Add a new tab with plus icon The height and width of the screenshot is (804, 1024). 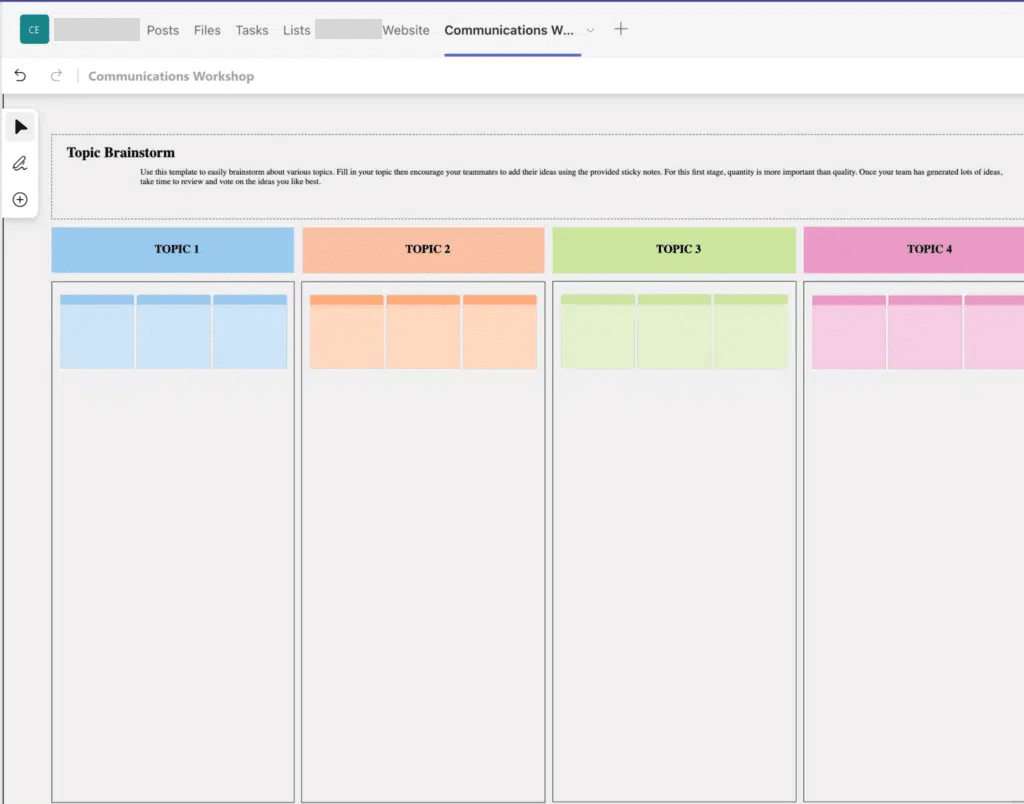(621, 29)
